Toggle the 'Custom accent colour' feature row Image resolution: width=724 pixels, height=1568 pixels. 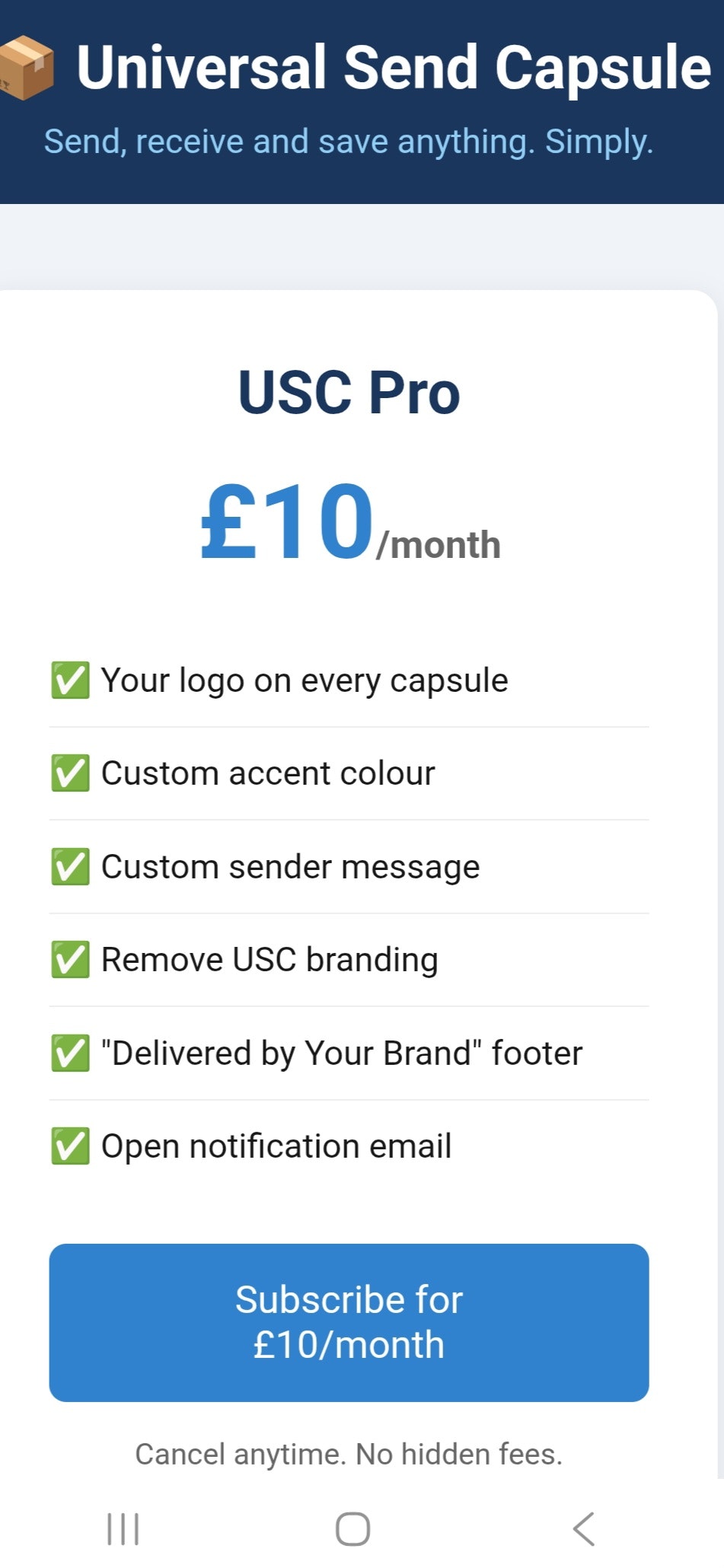[x=347, y=772]
